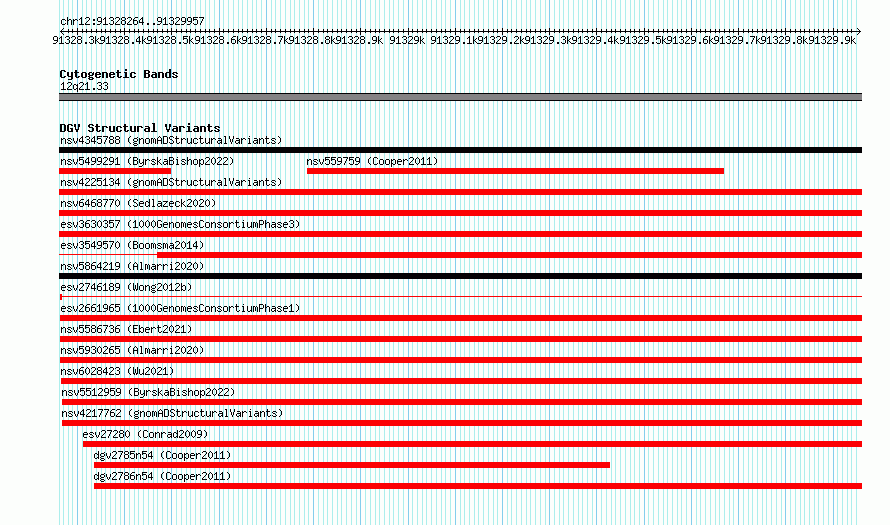Select the nsv5499291 ByrskaBishop2022 label

pos(147,161)
